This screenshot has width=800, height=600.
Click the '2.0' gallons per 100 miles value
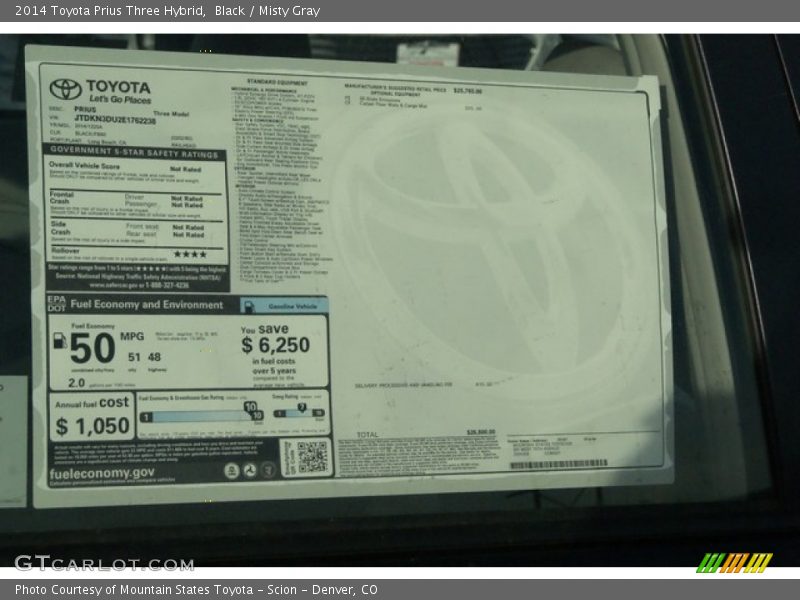tap(77, 383)
